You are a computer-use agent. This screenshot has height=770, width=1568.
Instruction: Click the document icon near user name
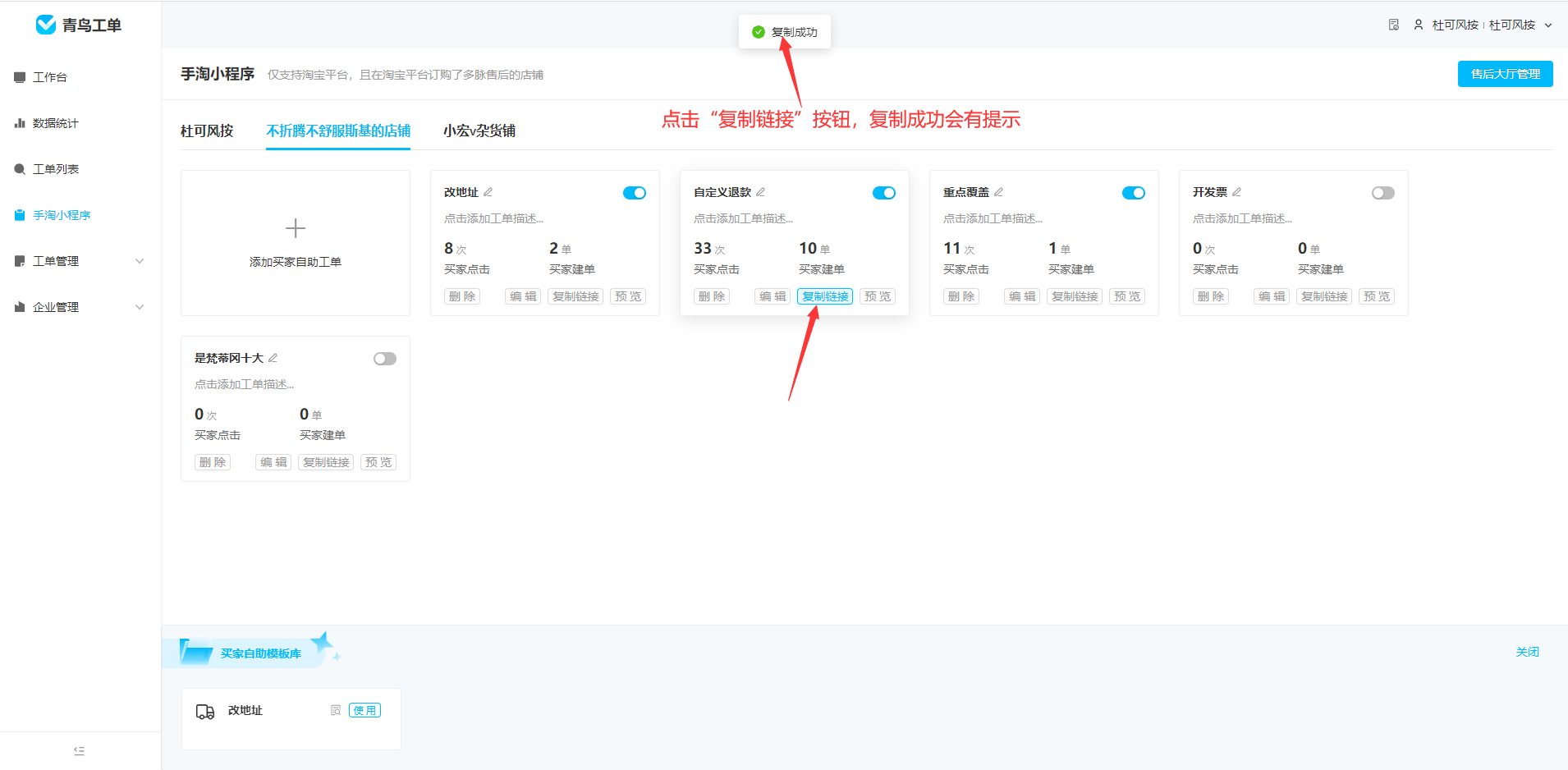1394,25
